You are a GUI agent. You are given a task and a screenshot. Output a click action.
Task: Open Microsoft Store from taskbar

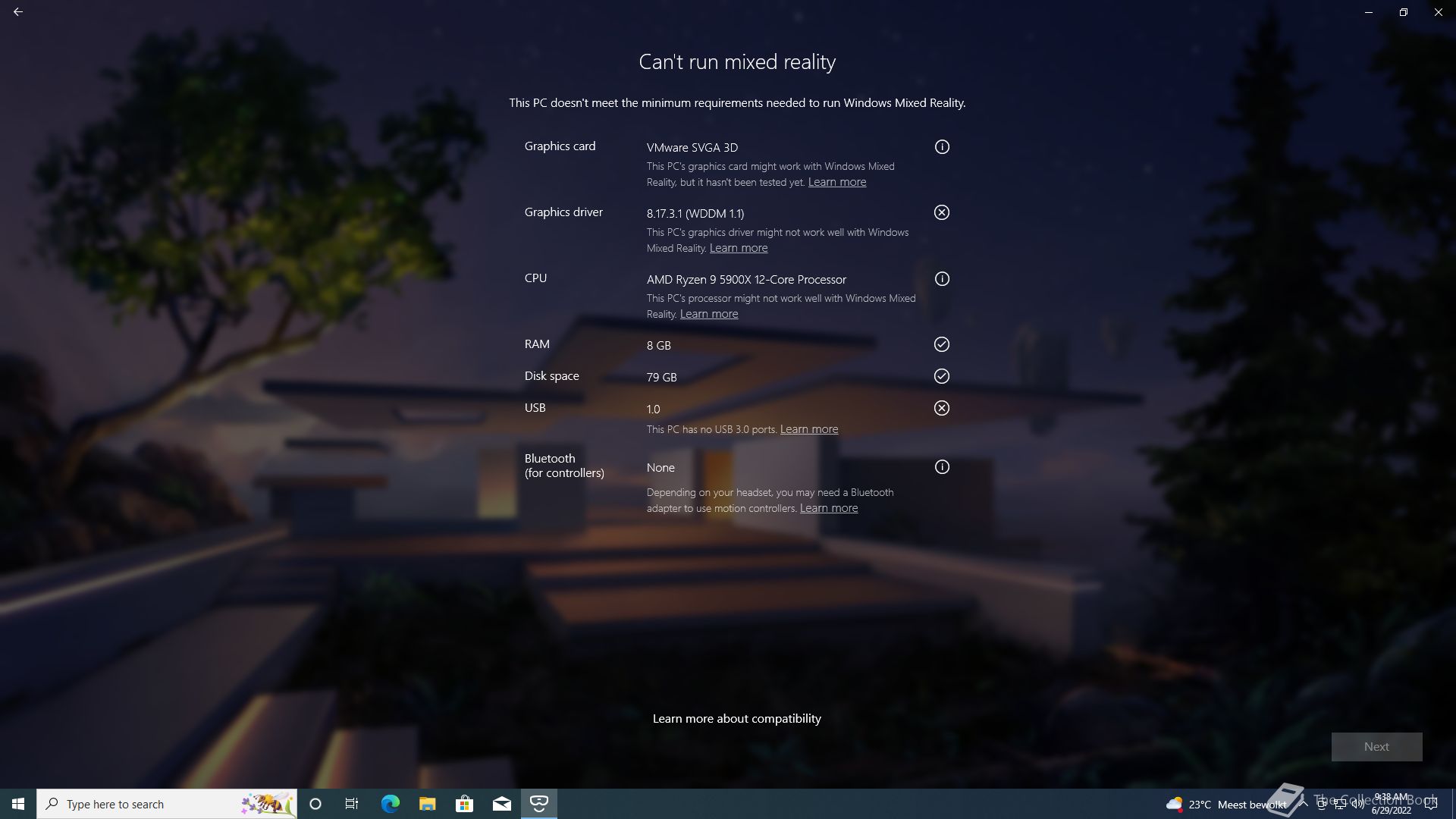point(464,804)
